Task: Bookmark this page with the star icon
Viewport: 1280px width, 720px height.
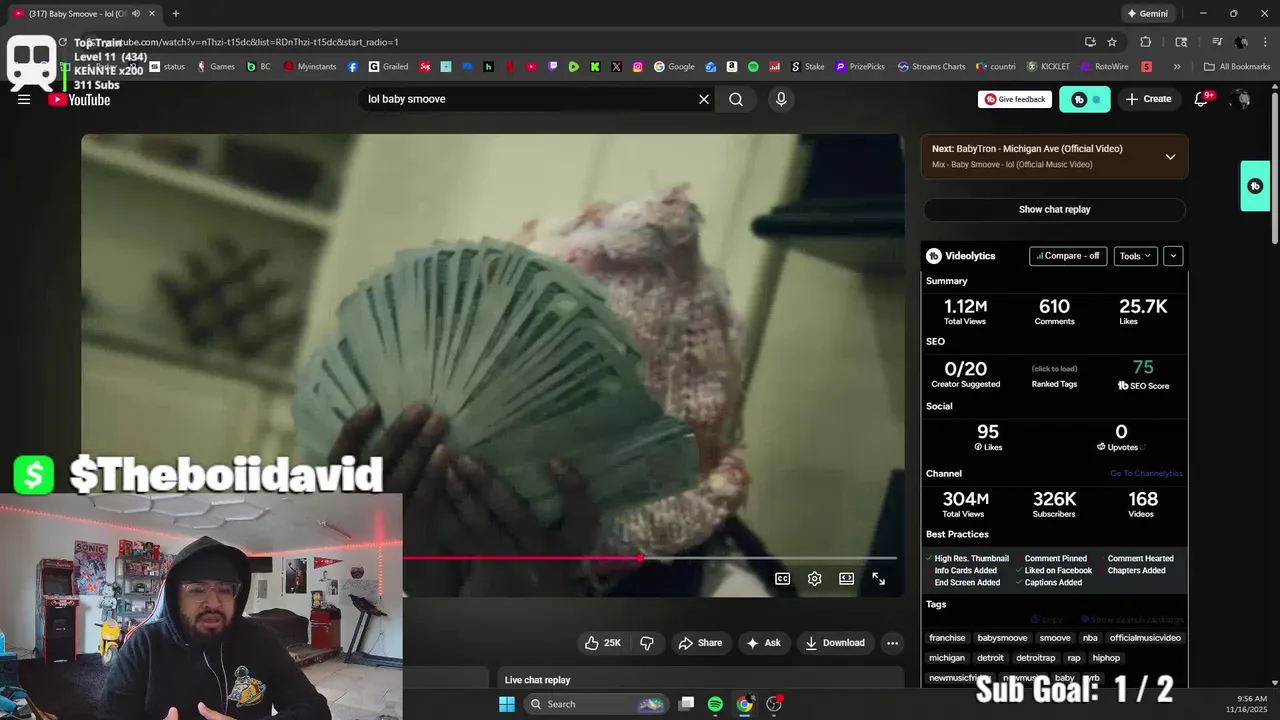Action: [1112, 42]
